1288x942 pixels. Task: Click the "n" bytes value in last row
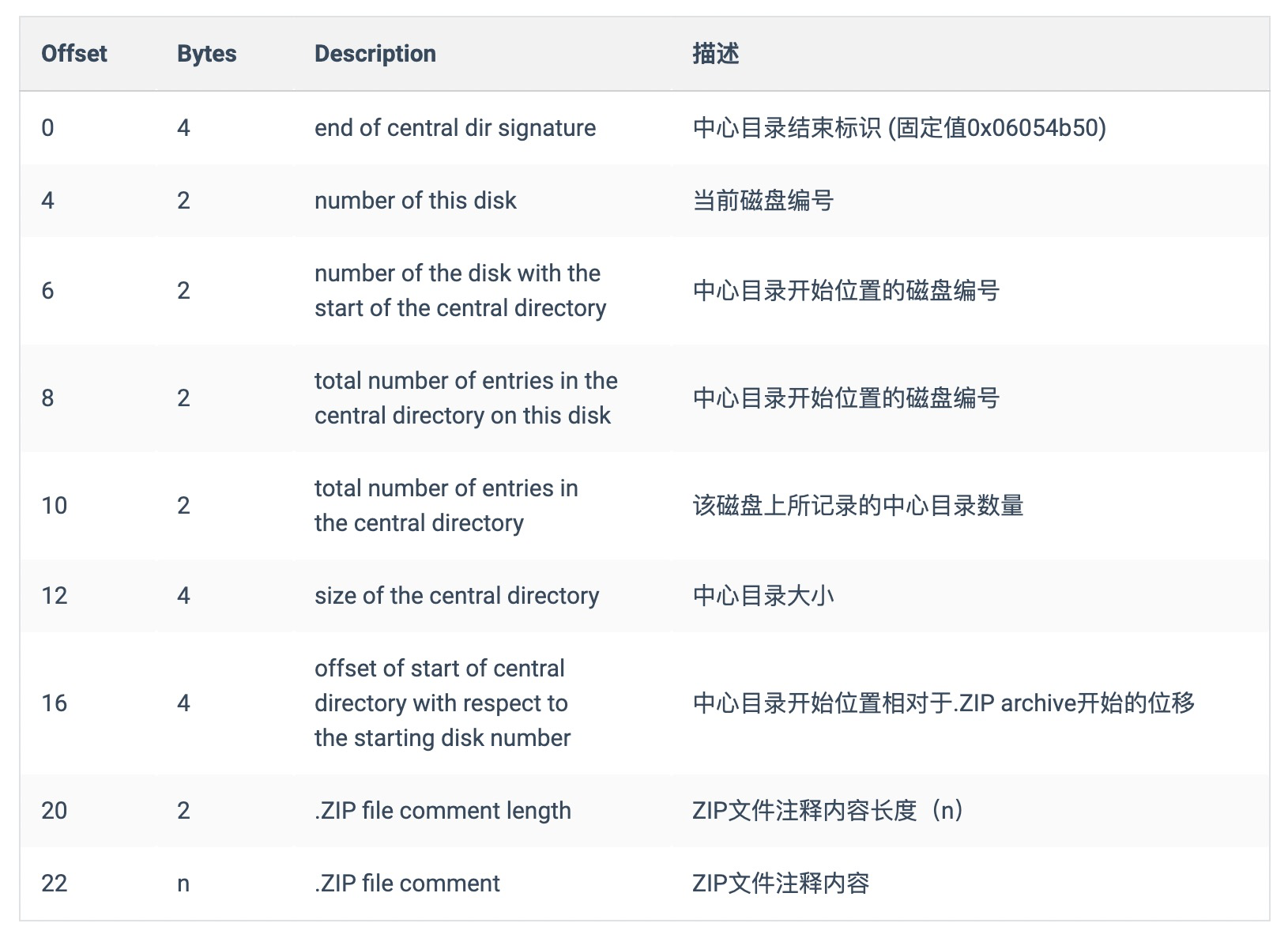click(183, 884)
